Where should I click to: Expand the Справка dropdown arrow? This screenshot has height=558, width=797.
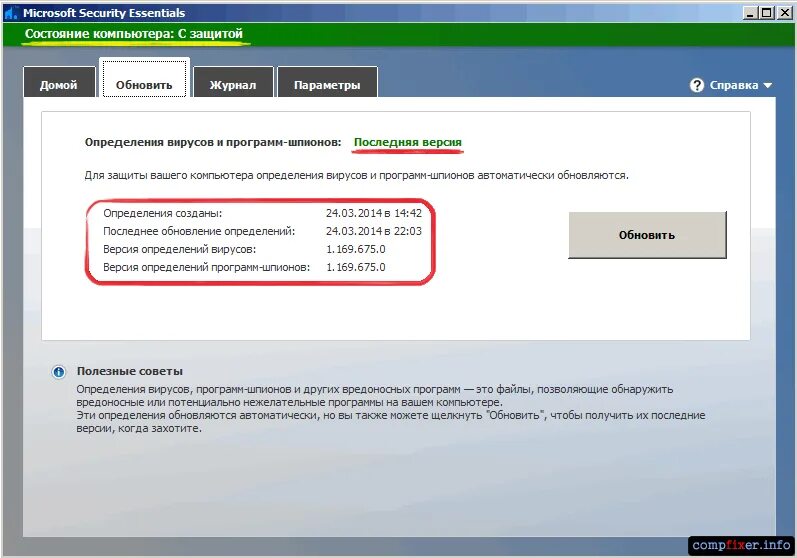pyautogui.click(x=768, y=85)
